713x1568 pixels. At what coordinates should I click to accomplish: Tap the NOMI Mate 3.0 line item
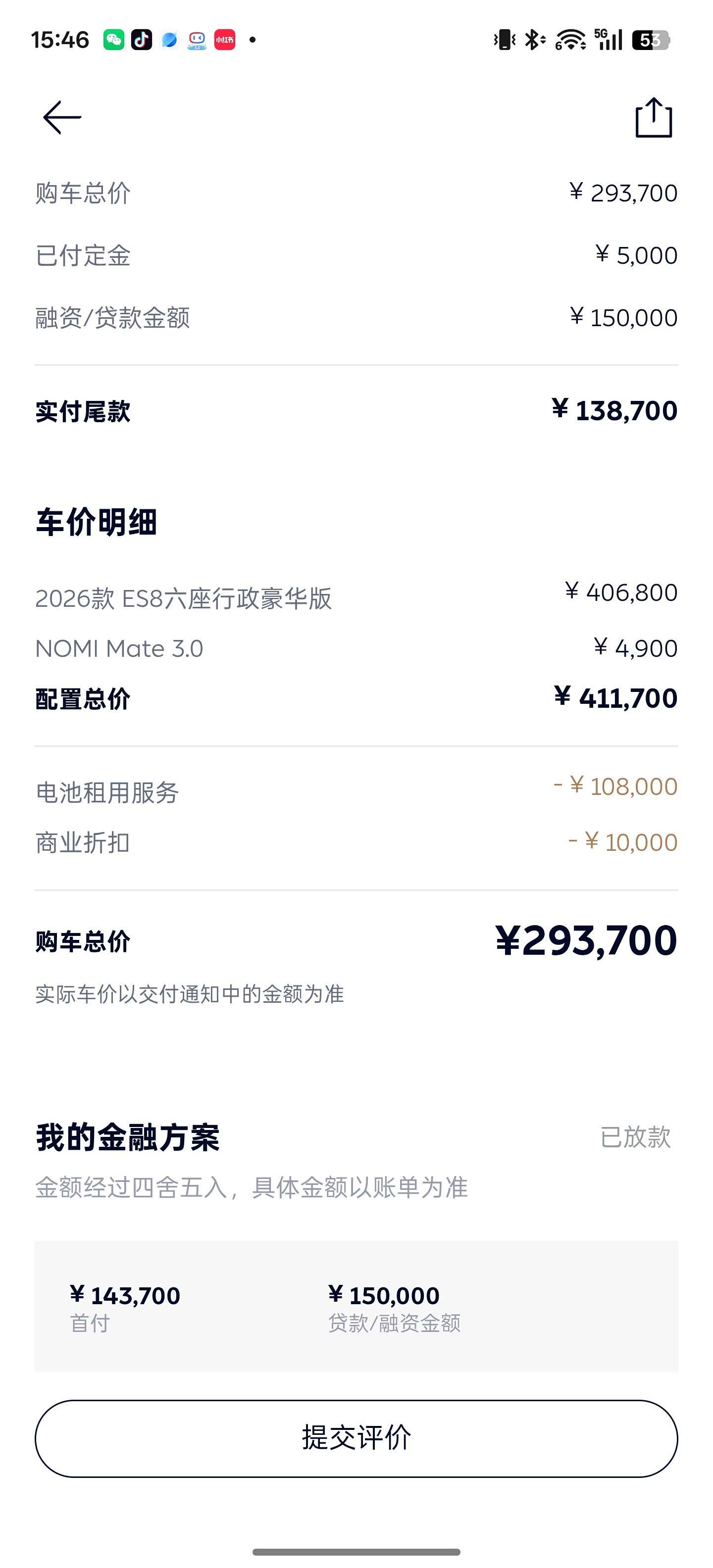tap(356, 648)
